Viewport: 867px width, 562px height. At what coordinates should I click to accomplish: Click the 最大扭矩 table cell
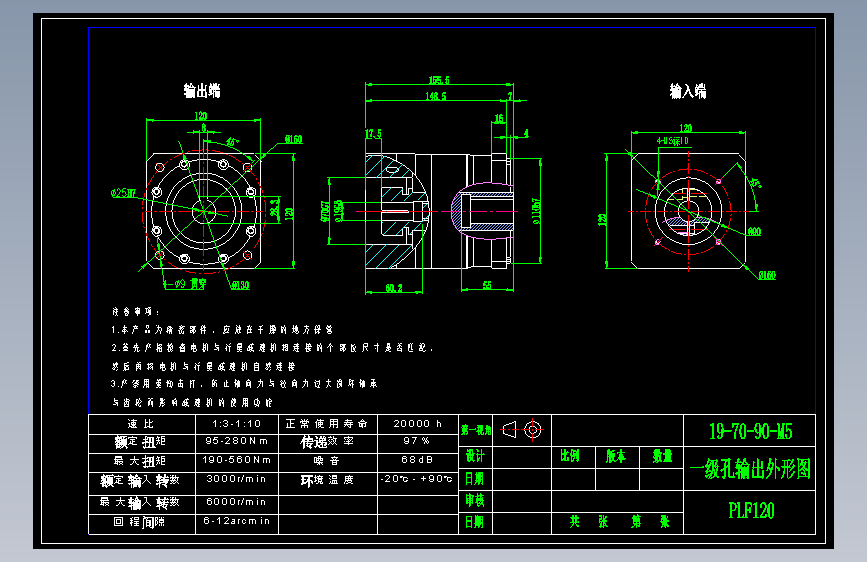point(142,461)
